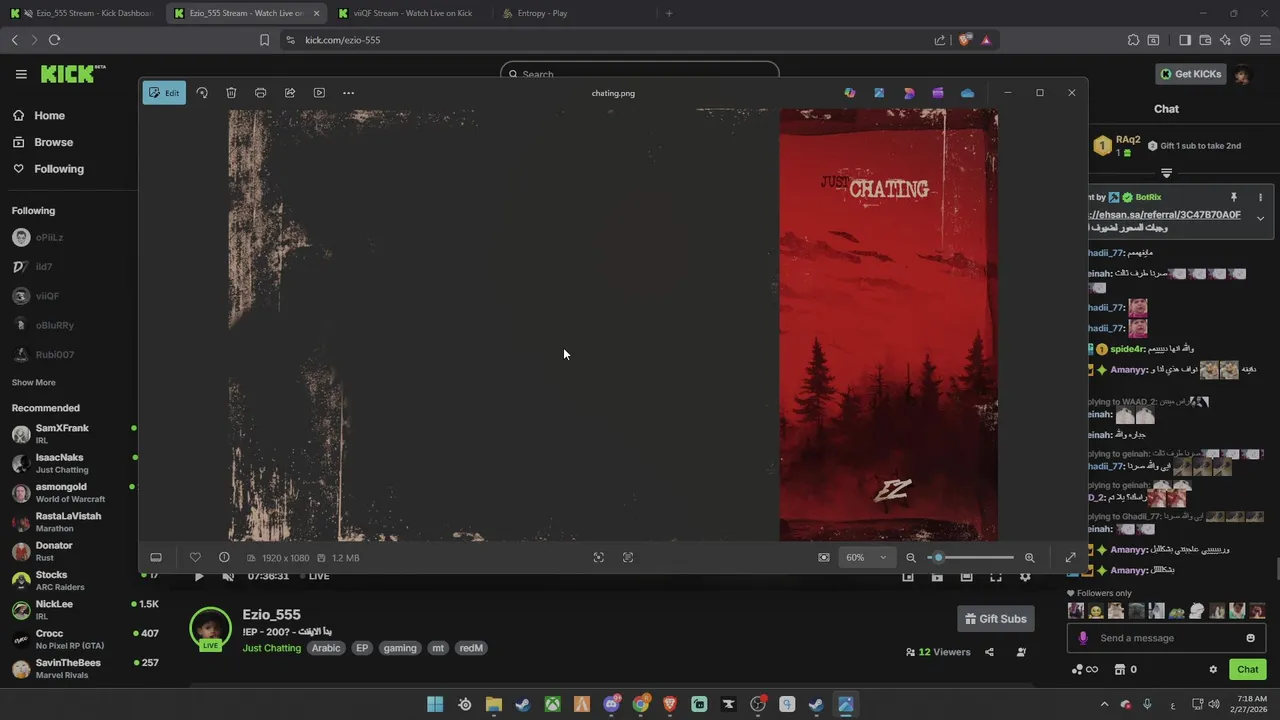Open stream player settings gear
The height and width of the screenshot is (720, 1280).
(1025, 577)
